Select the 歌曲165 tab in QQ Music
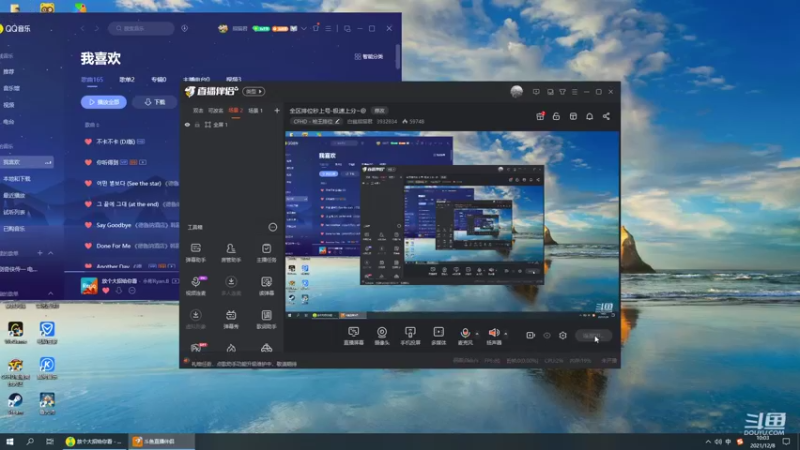This screenshot has width=800, height=450. (92, 80)
